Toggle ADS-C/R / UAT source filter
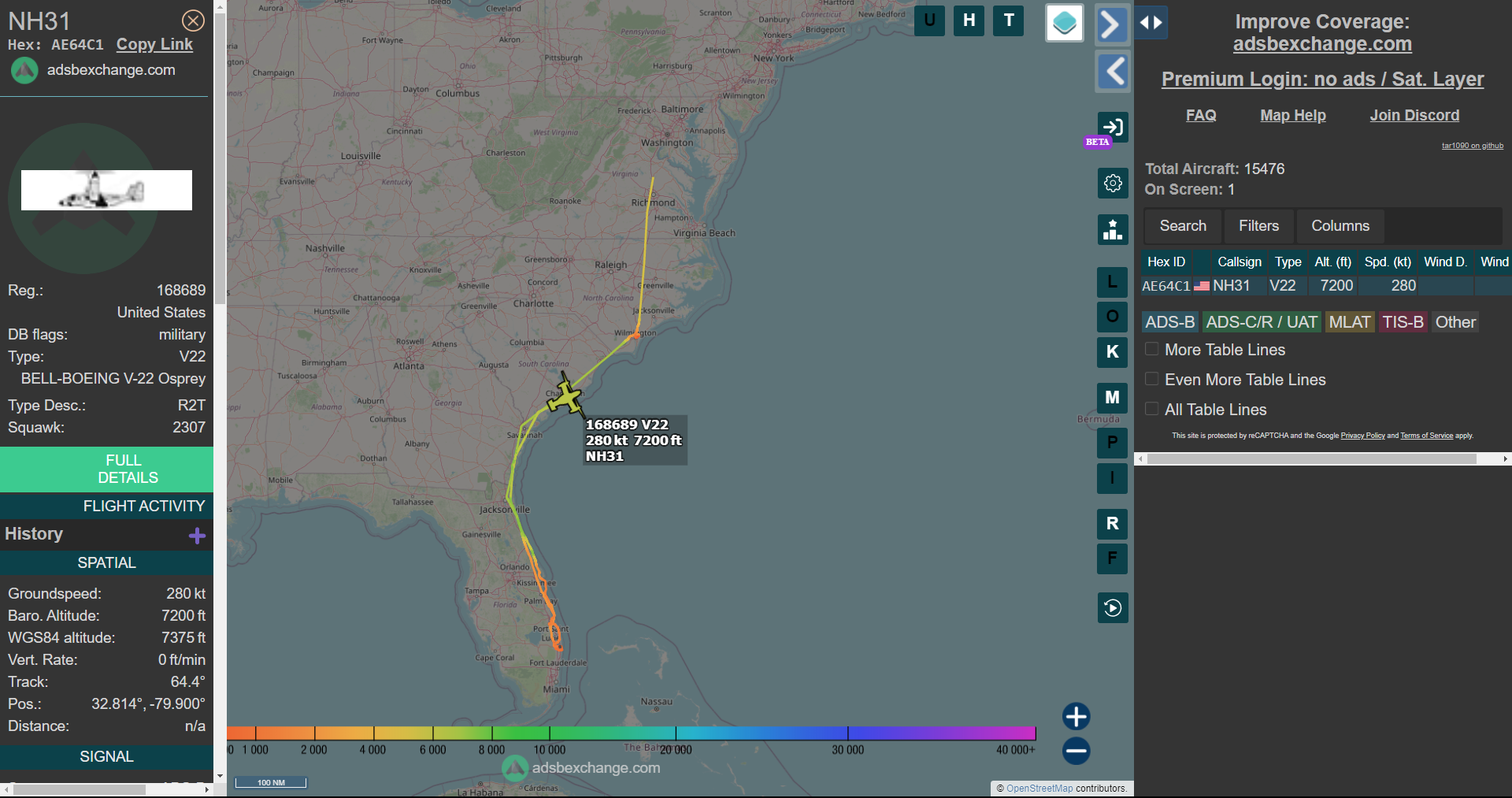The image size is (1512, 798). coord(1262,322)
